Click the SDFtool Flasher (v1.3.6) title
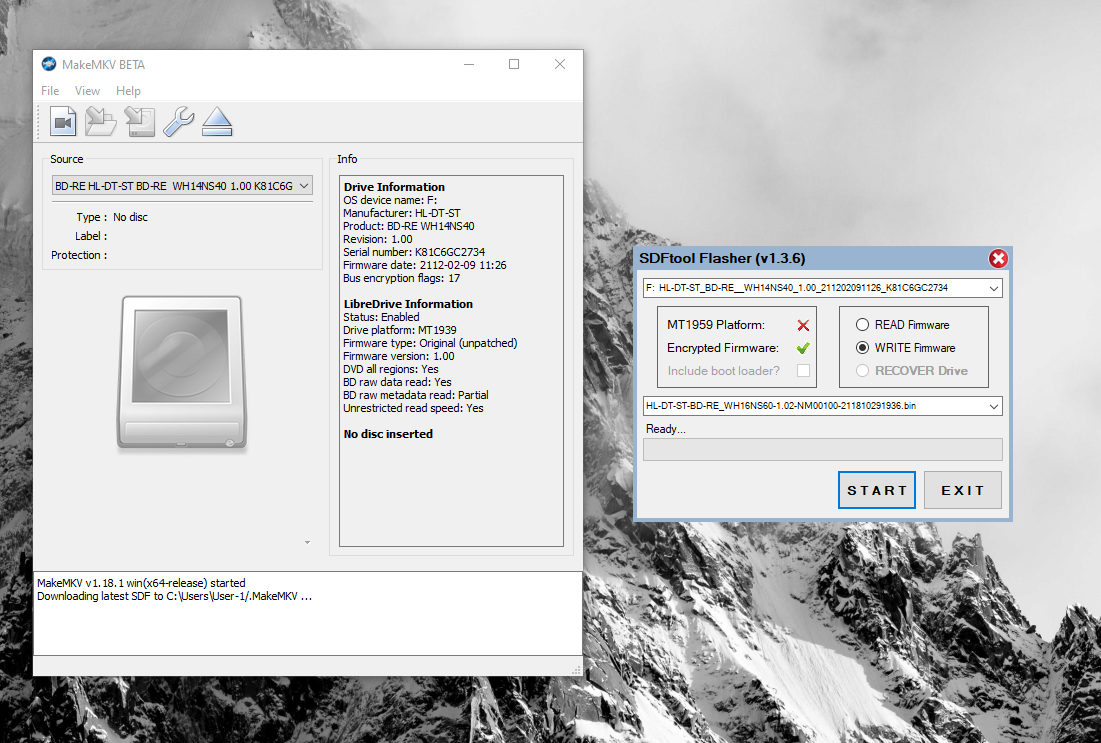Screen dimensions: 1101x743 coord(722,258)
